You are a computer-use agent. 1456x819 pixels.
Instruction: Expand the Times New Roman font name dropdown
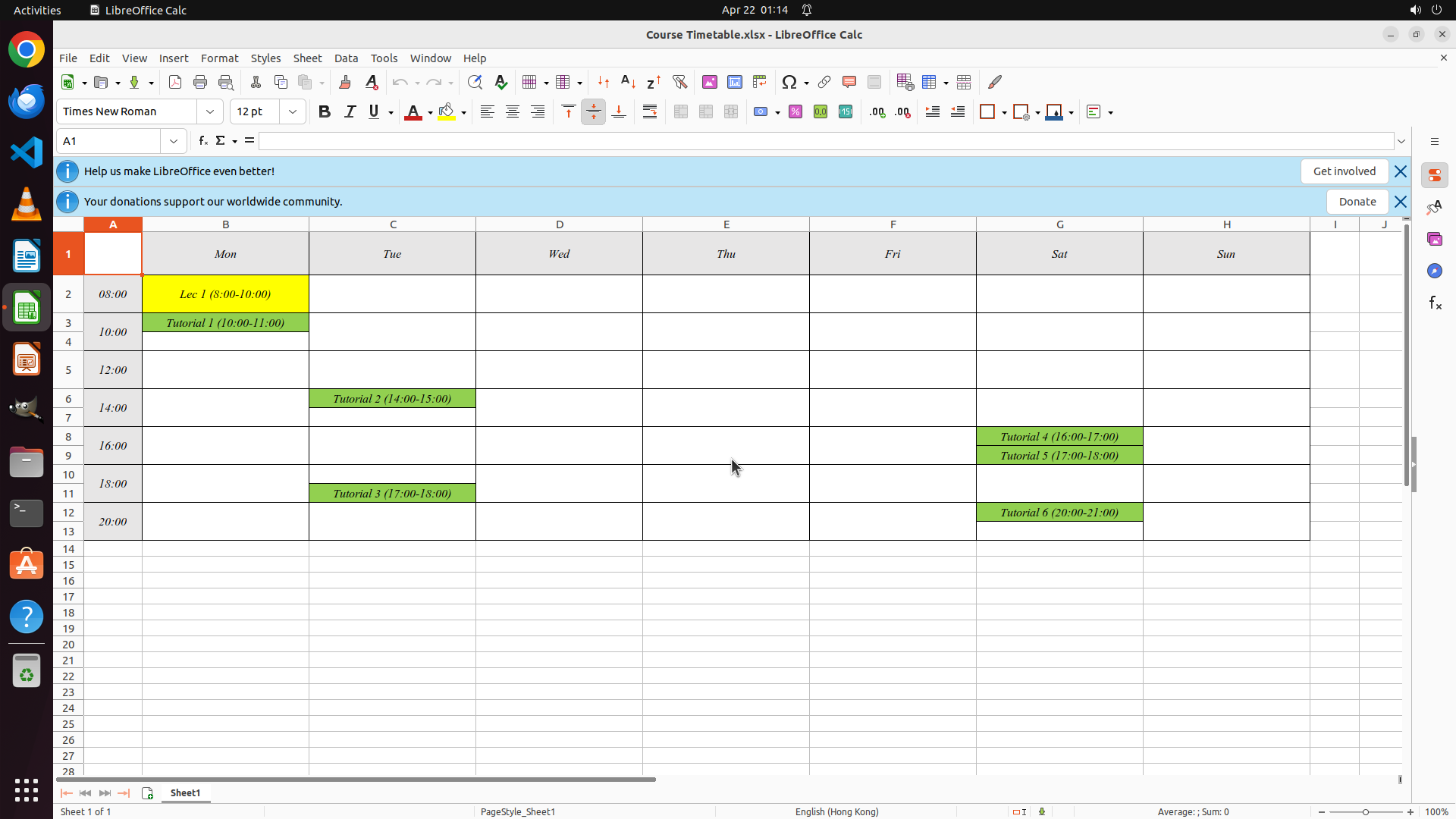pyautogui.click(x=210, y=111)
